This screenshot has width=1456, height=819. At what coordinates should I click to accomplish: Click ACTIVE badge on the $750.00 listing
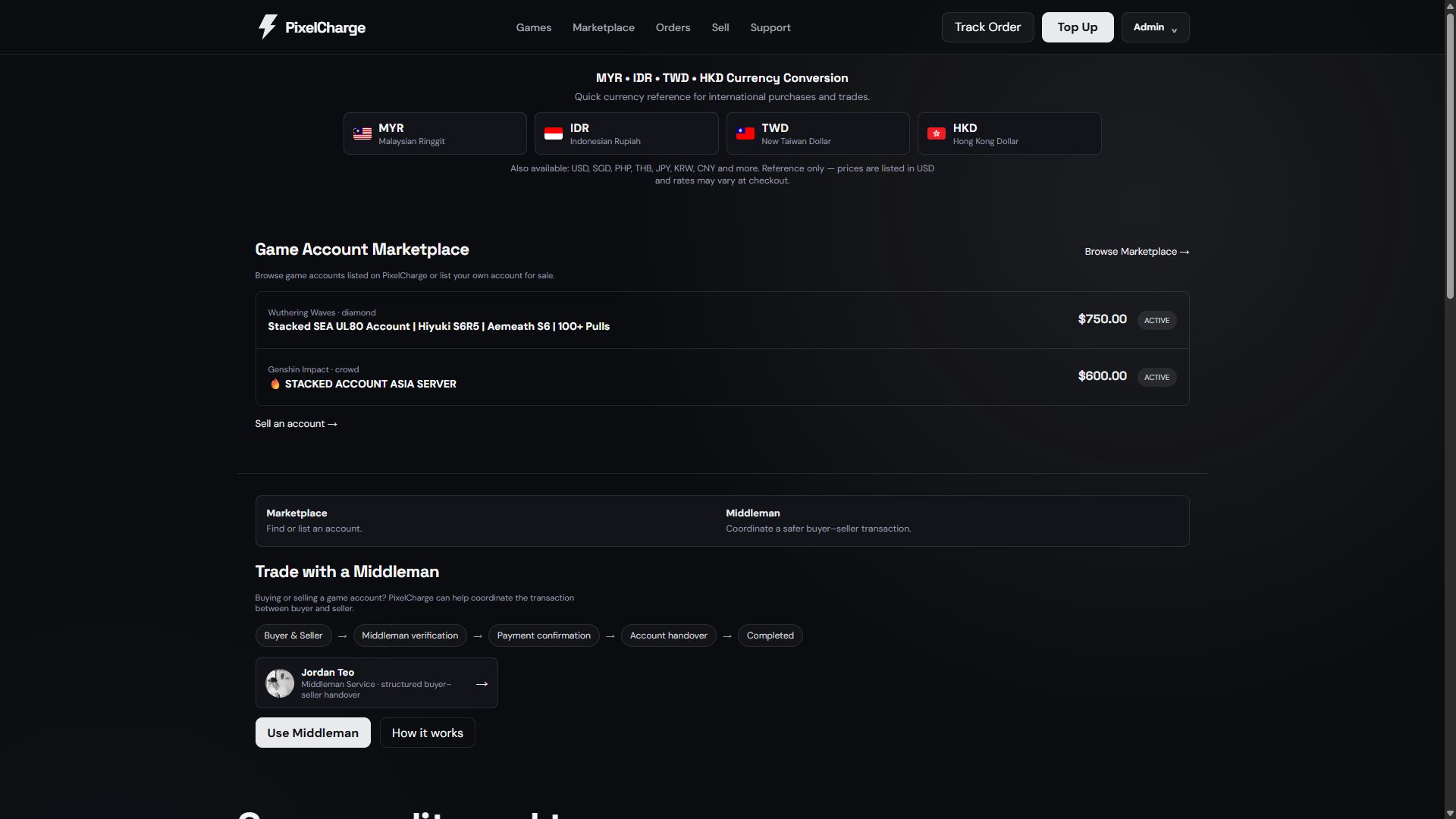point(1156,320)
